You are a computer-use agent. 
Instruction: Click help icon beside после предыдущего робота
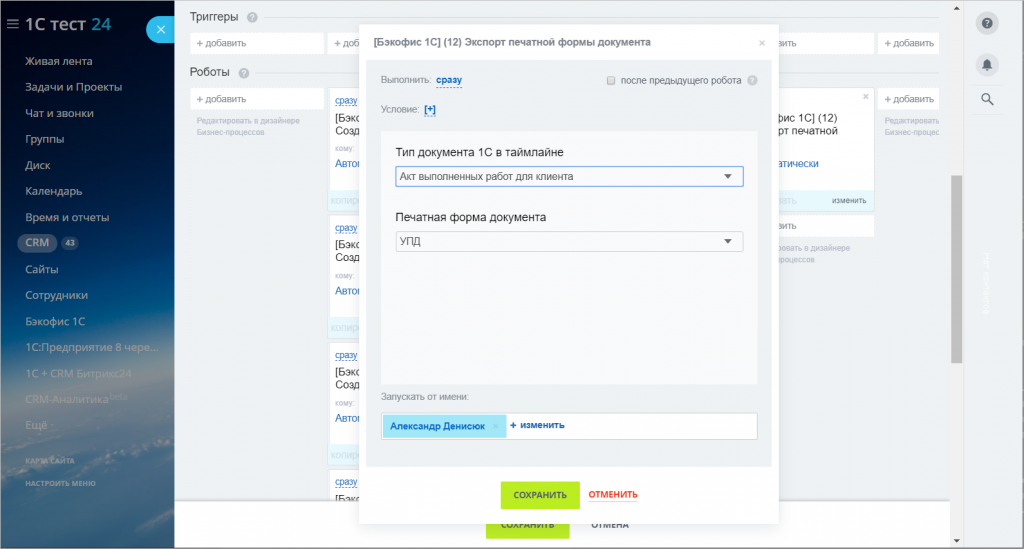click(x=752, y=80)
